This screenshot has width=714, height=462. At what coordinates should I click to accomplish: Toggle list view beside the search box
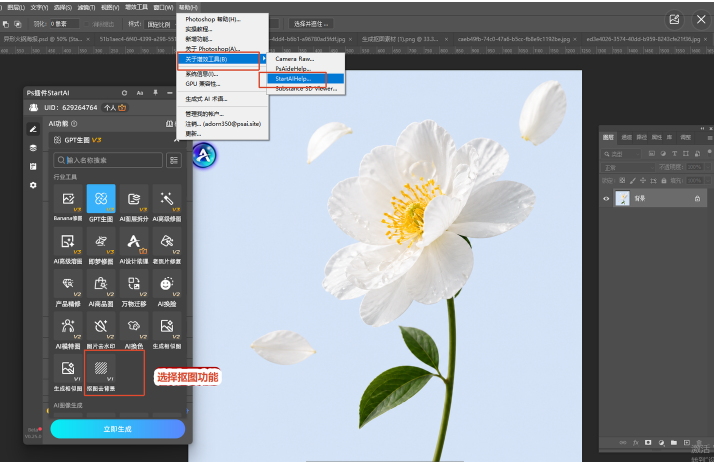[173, 160]
